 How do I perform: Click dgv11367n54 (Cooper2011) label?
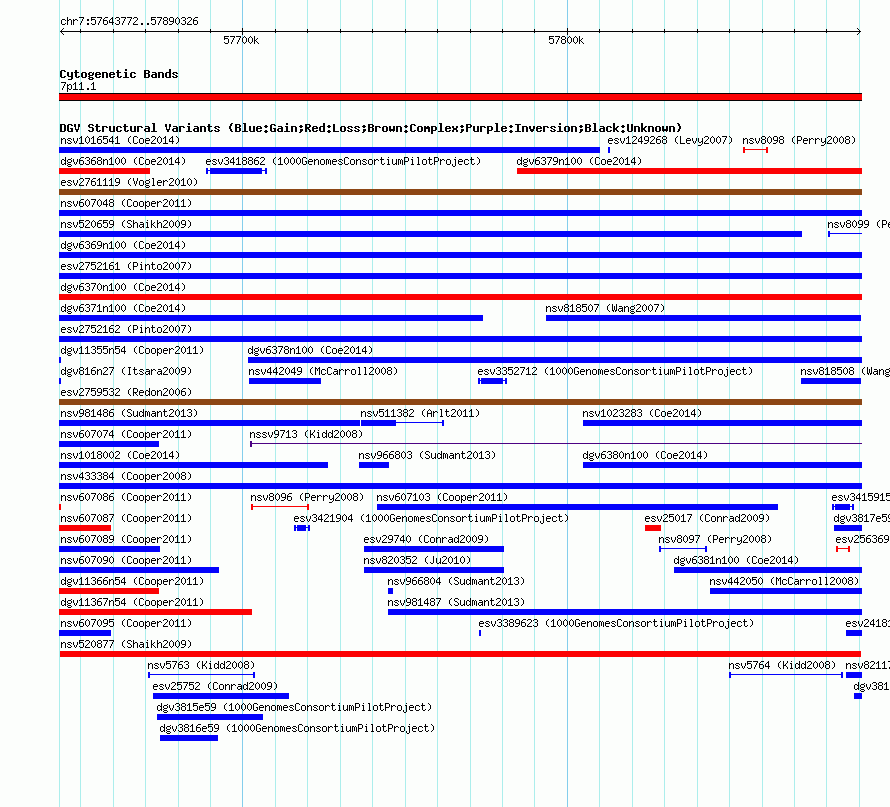[132, 602]
